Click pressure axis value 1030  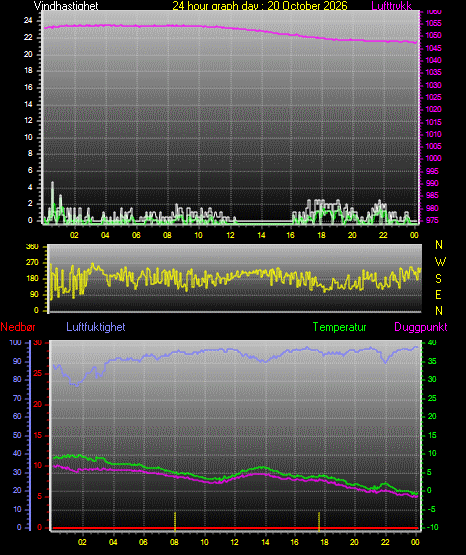tap(433, 85)
